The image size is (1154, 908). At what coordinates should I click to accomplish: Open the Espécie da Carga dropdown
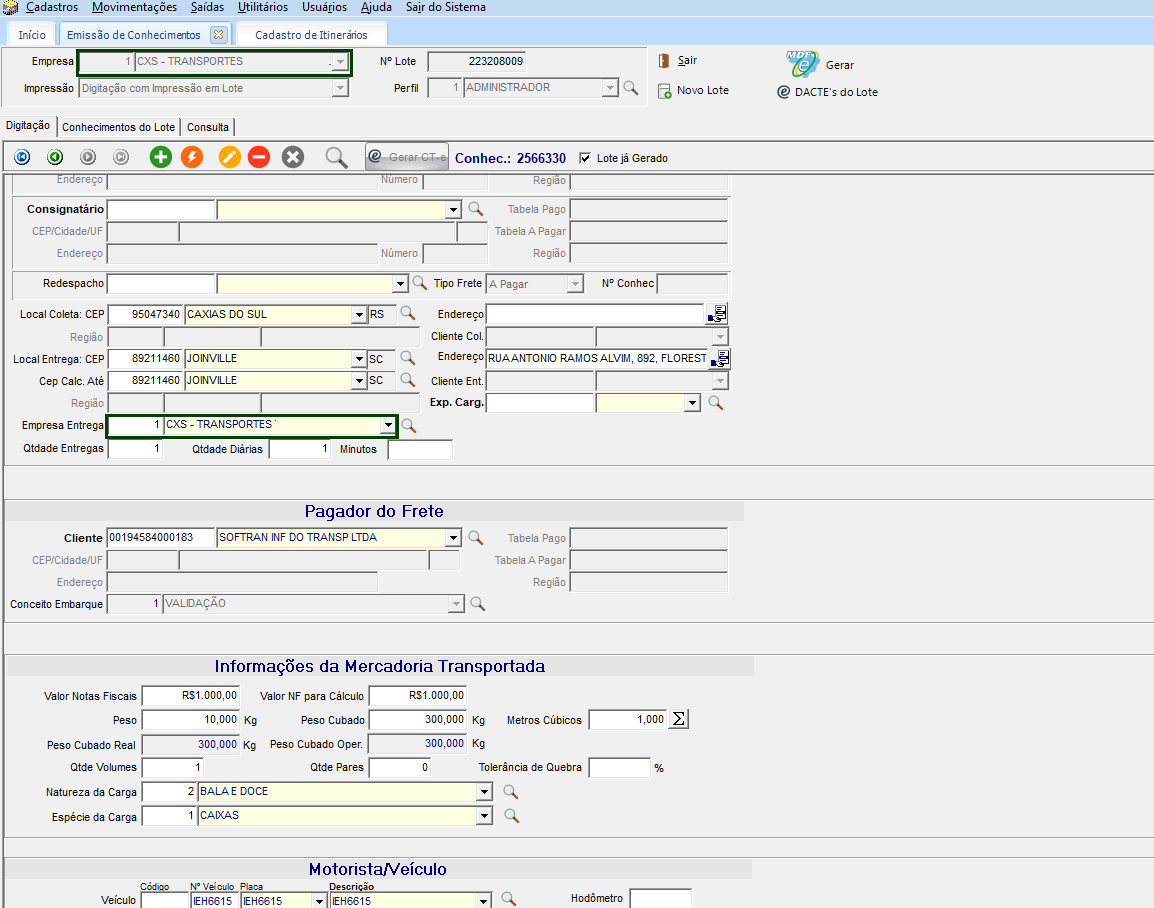484,816
